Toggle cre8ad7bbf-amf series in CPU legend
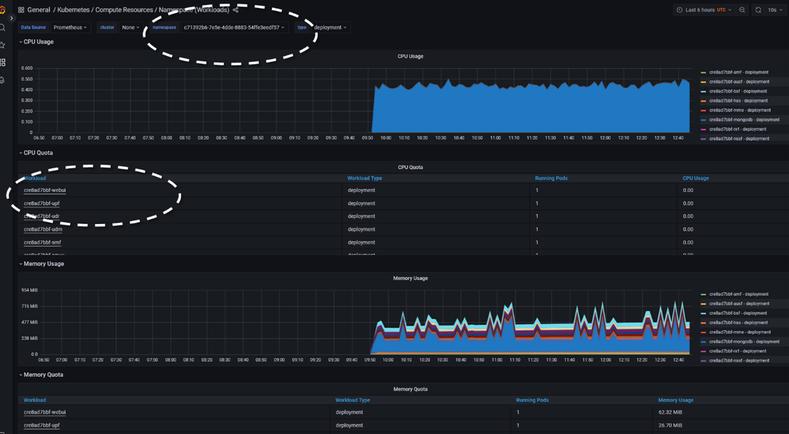789x434 pixels. click(738, 72)
